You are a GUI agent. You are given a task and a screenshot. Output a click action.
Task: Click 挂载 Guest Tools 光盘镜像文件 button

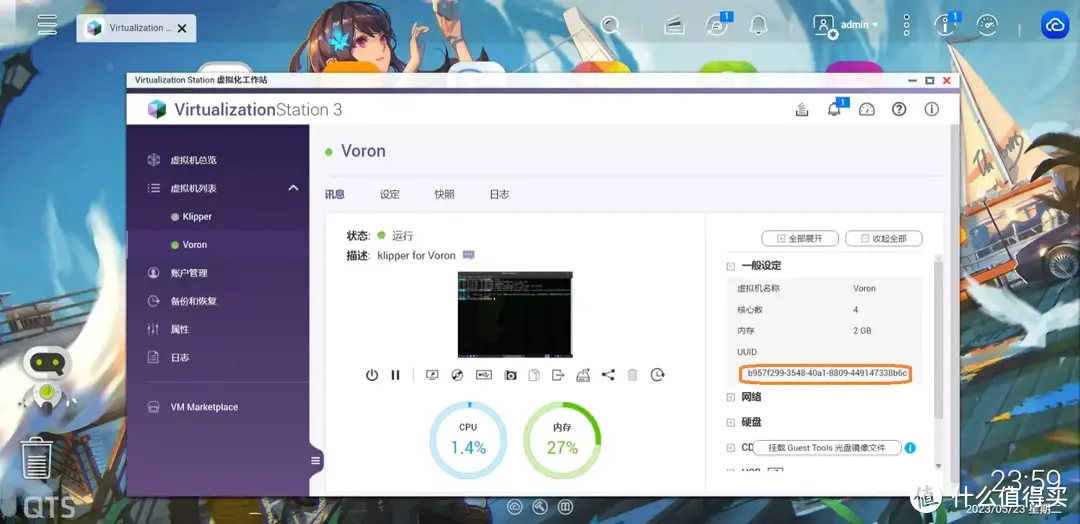tap(827, 448)
